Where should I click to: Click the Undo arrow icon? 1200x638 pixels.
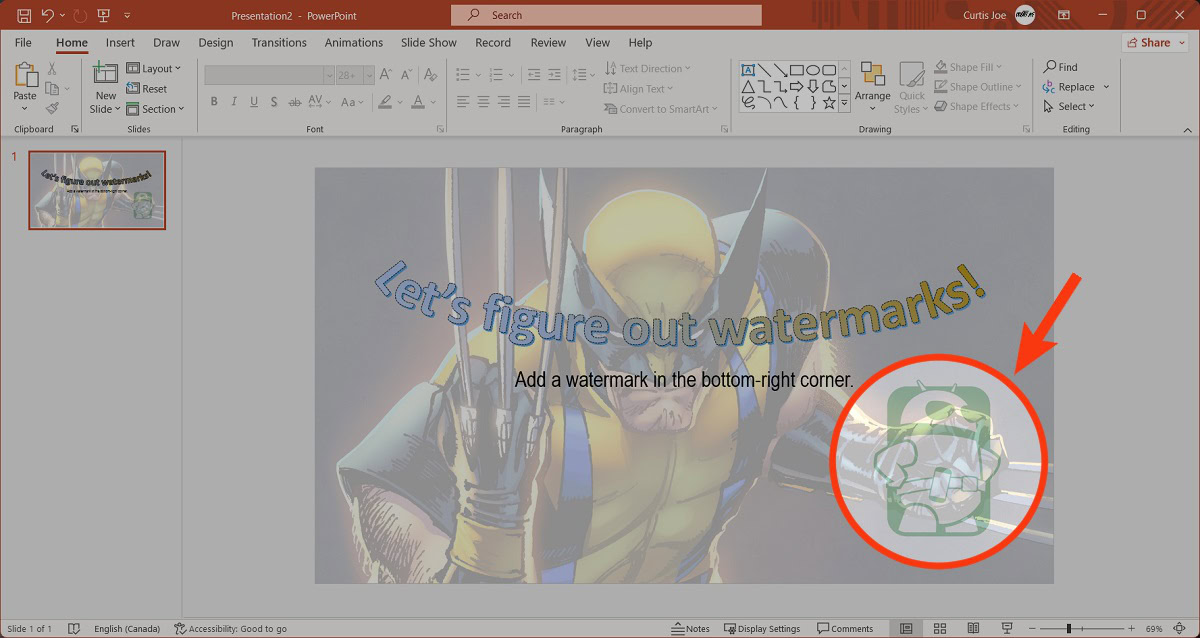pyautogui.click(x=48, y=15)
